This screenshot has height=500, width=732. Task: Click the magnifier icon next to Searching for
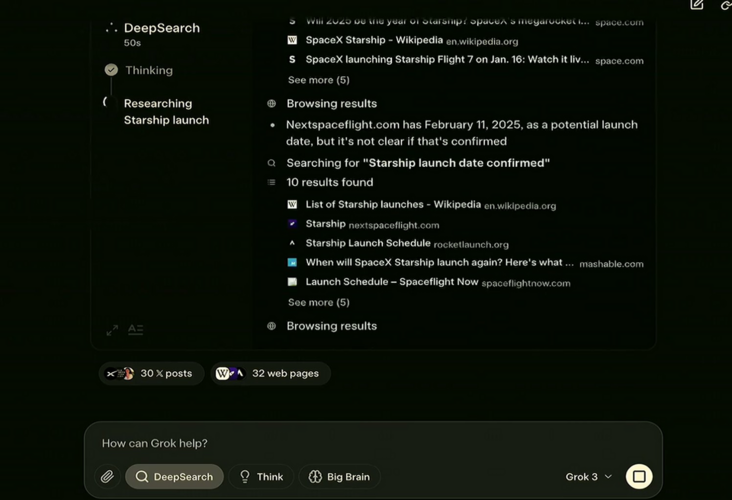[271, 163]
